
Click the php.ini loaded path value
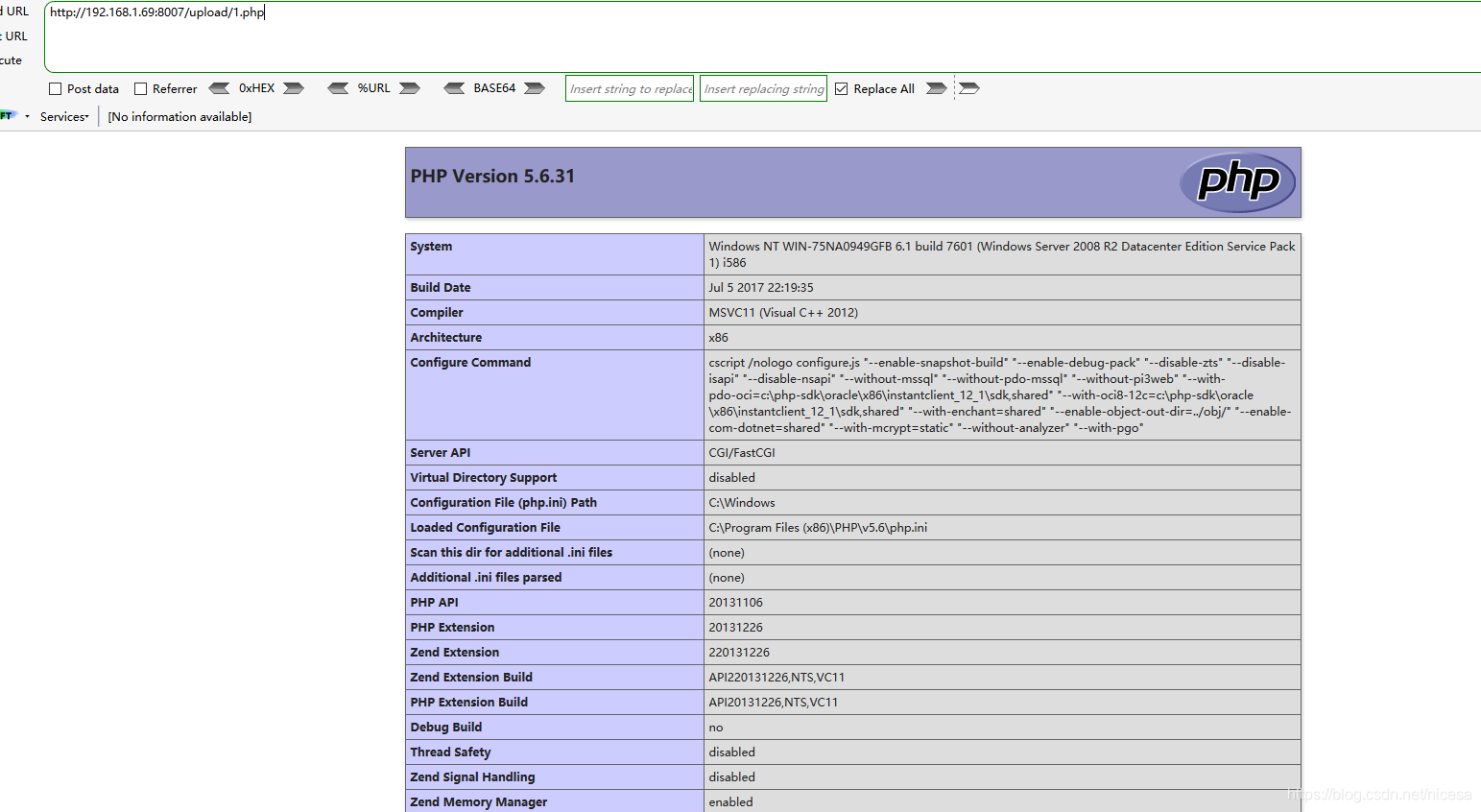pos(818,528)
